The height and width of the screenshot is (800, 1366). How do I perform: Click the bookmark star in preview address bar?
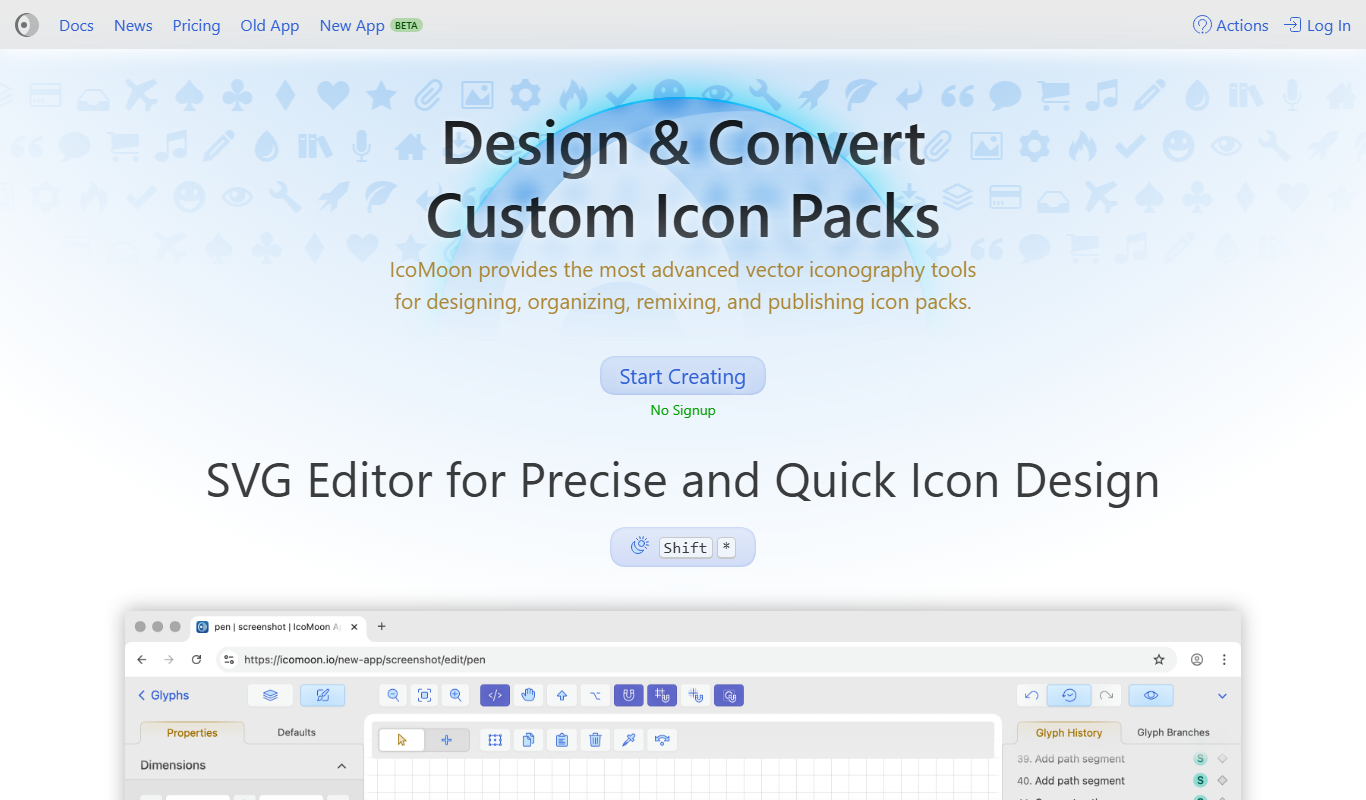[1159, 660]
